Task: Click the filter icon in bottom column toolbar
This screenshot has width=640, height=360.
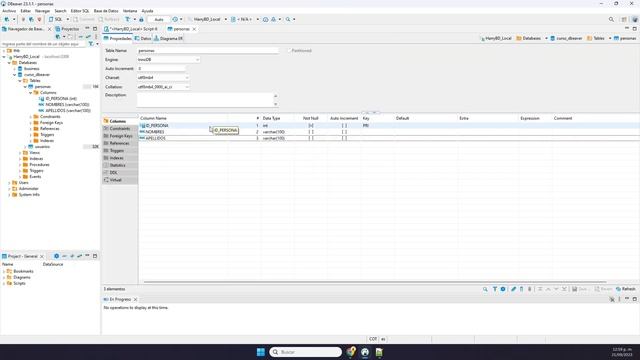Action: pos(495,289)
